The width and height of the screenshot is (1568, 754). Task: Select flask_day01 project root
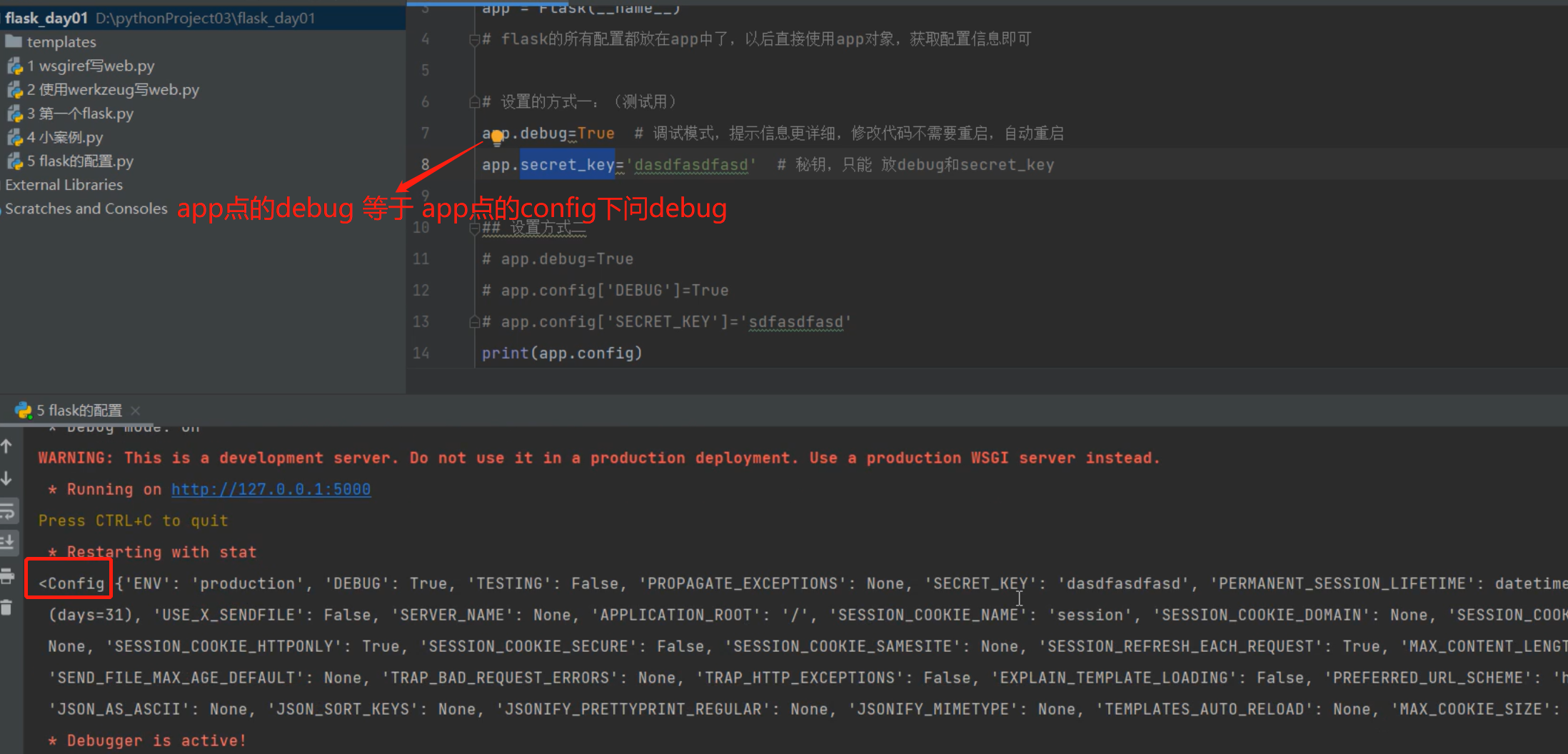point(46,18)
